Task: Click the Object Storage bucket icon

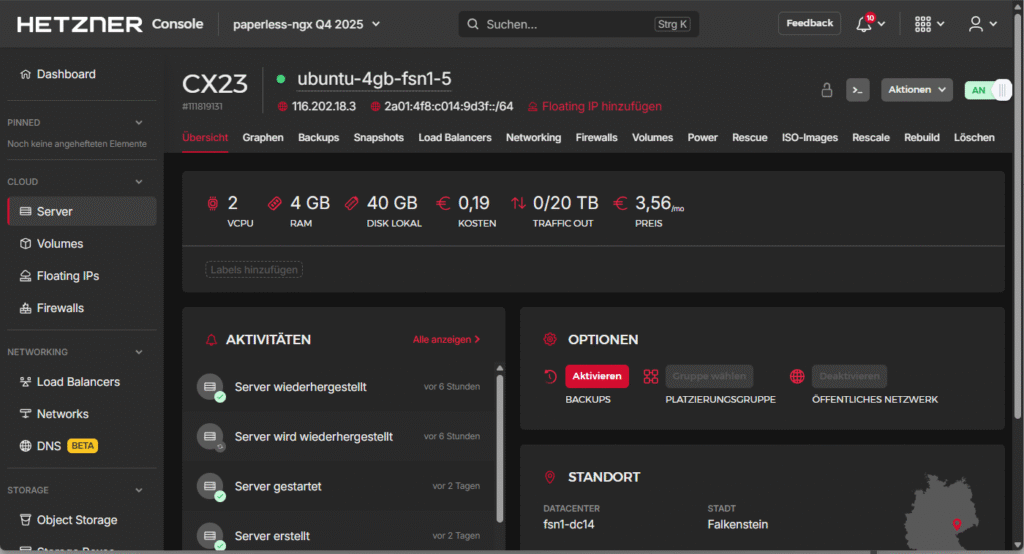Action: coord(26,520)
